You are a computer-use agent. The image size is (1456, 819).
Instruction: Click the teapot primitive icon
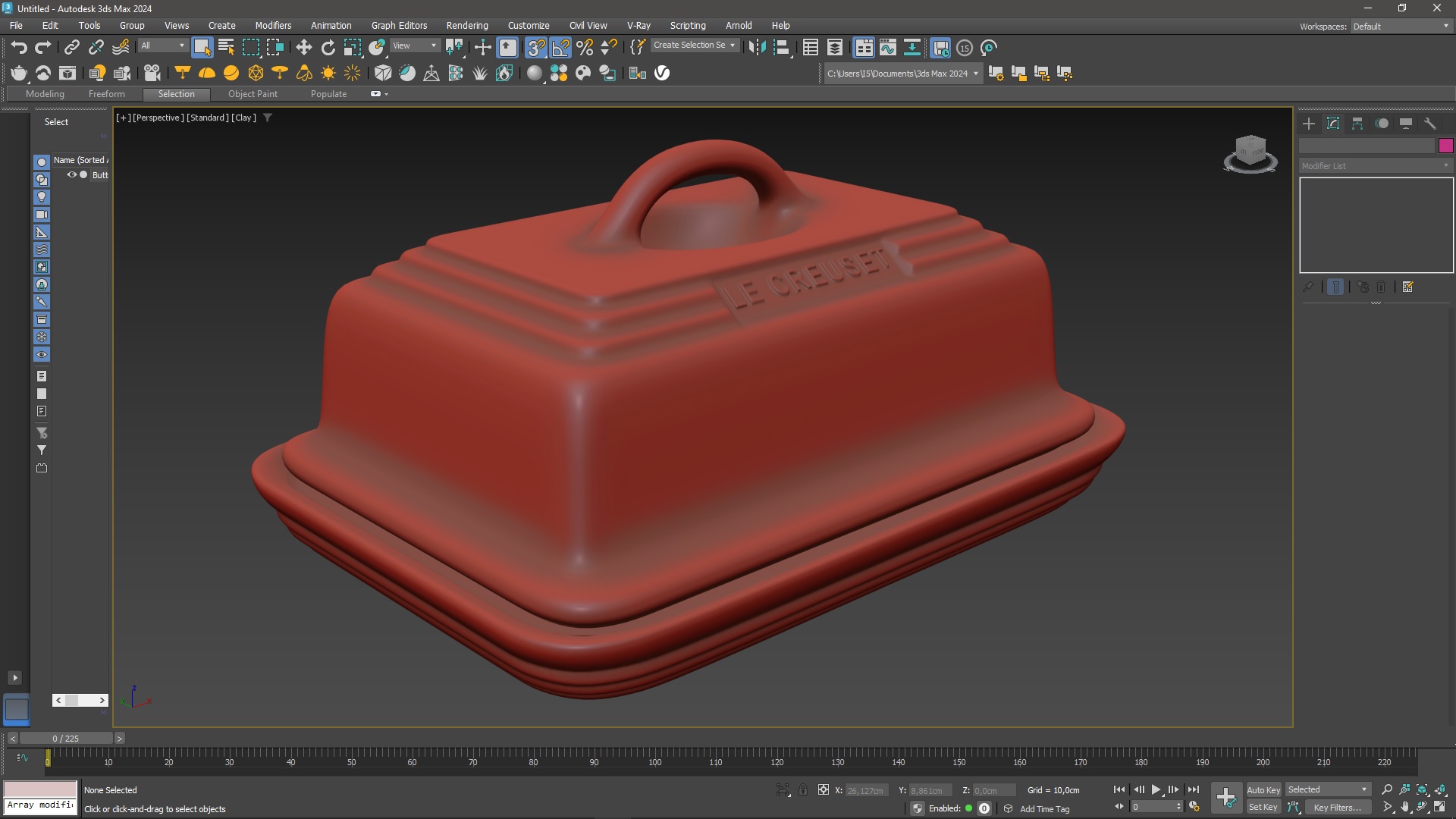[19, 73]
